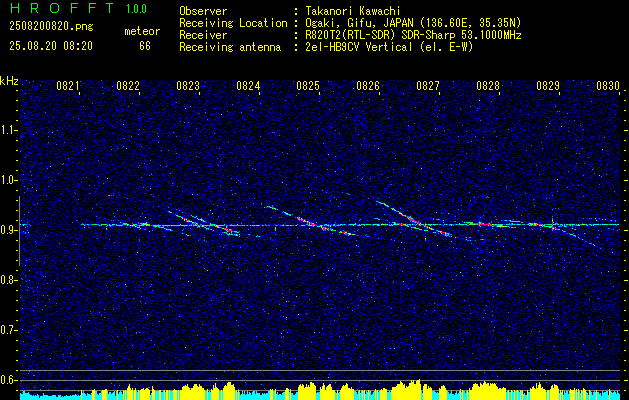This screenshot has width=629, height=400.
Task: Click the 0824 time marker
Action: coord(248,86)
